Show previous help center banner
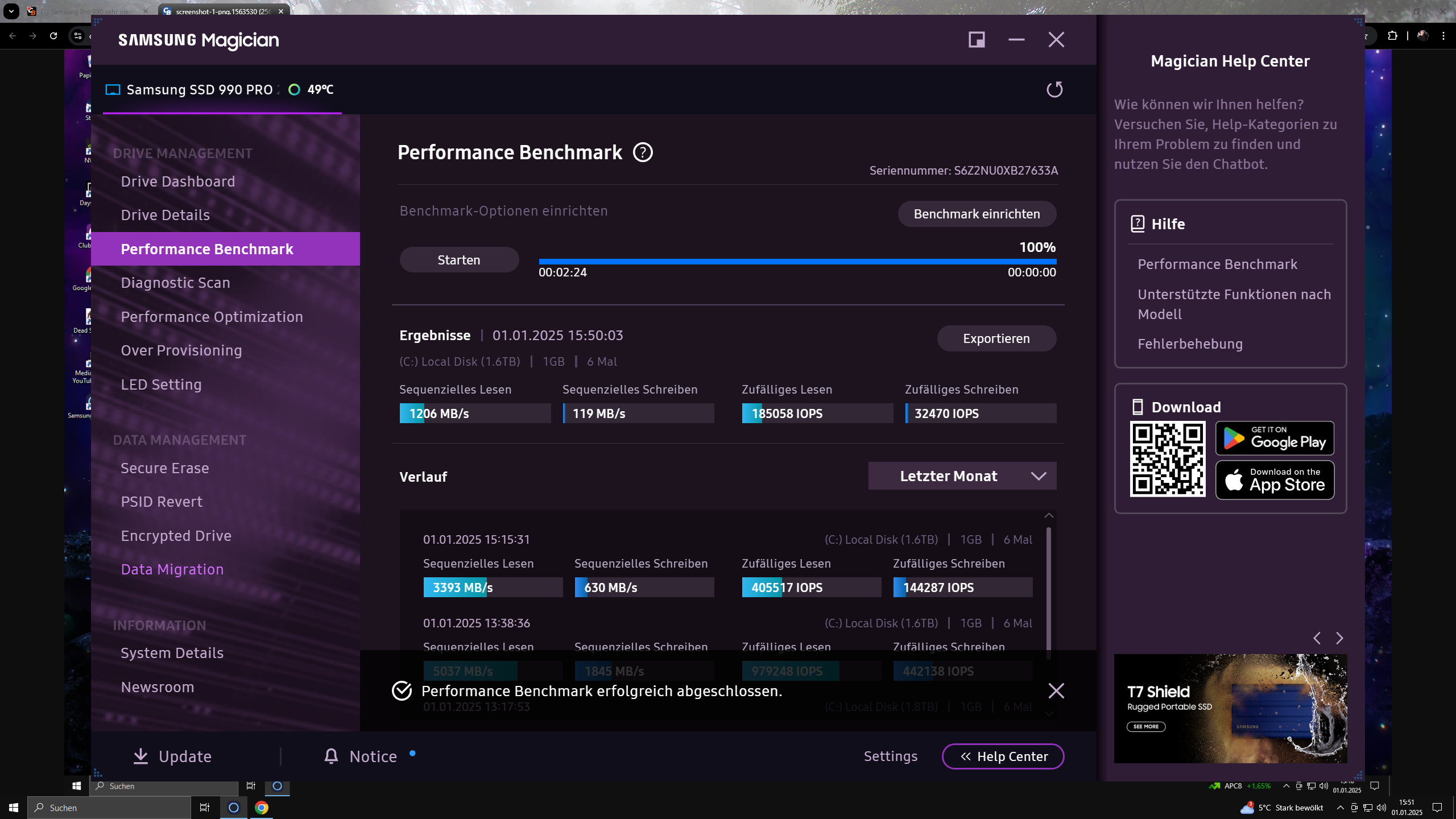Image resolution: width=1456 pixels, height=819 pixels. [1317, 638]
